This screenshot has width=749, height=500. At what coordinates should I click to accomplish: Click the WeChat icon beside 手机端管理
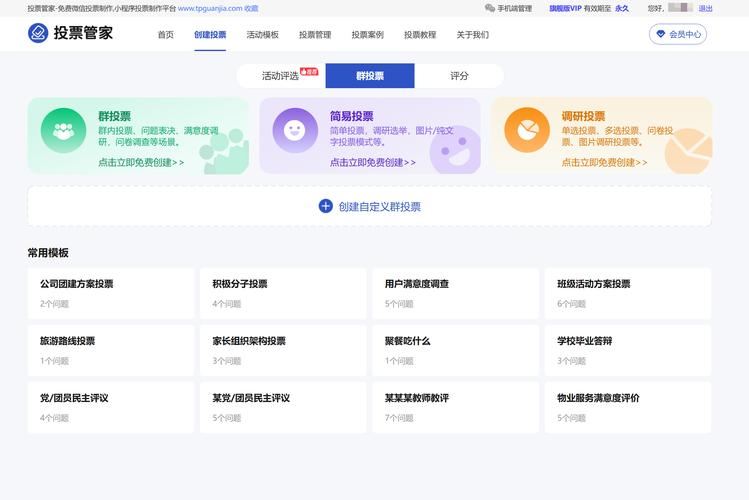(490, 8)
